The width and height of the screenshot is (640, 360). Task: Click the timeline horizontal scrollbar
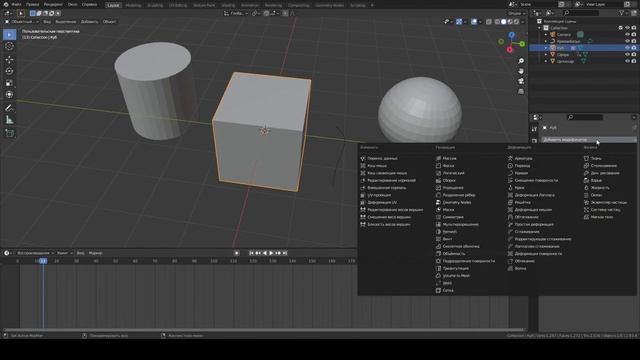click(x=264, y=329)
